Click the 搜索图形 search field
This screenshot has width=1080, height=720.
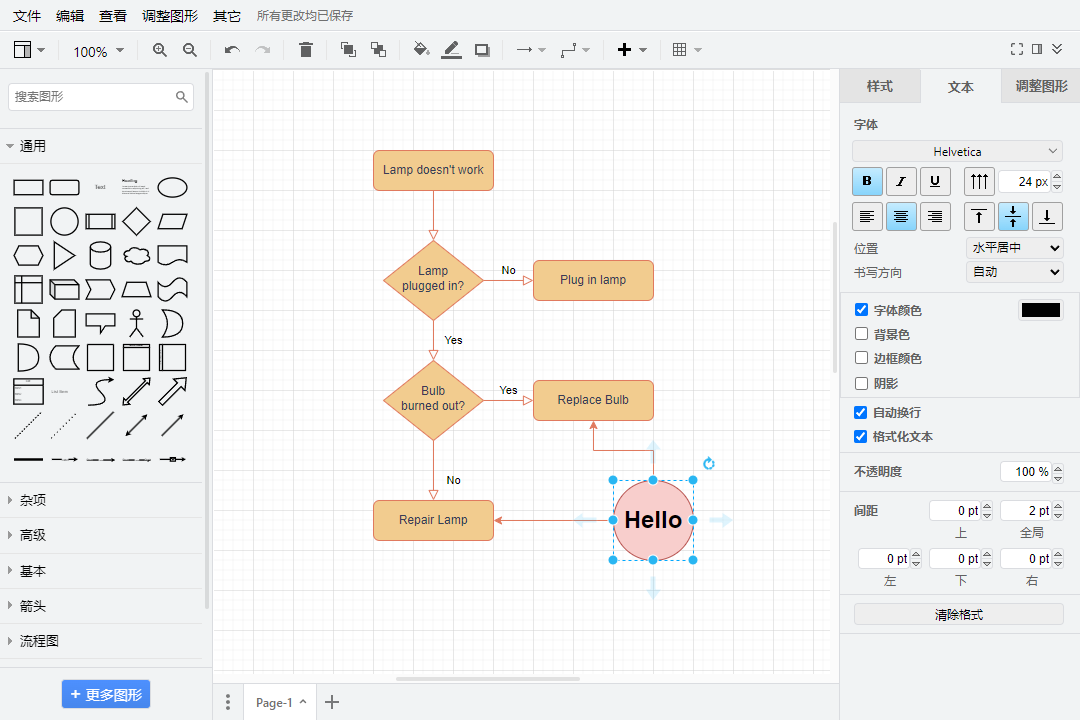click(92, 97)
